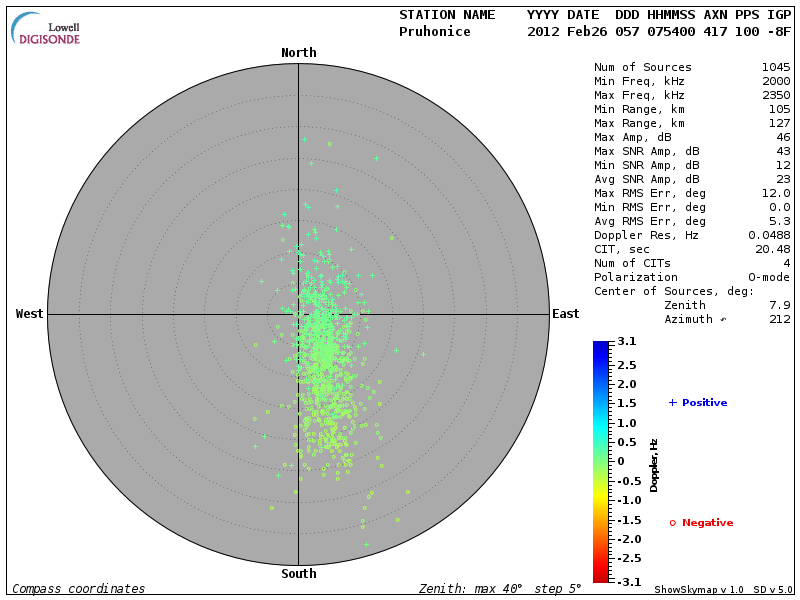Image resolution: width=800 pixels, height=600 pixels.
Task: Select the North compass label
Action: [299, 53]
